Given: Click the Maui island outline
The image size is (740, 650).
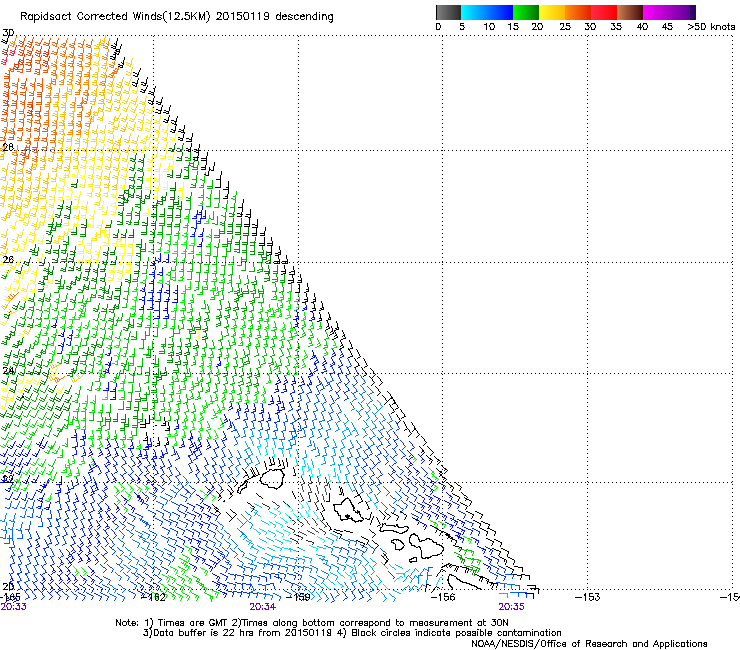Looking at the screenshot, I should [x=426, y=546].
